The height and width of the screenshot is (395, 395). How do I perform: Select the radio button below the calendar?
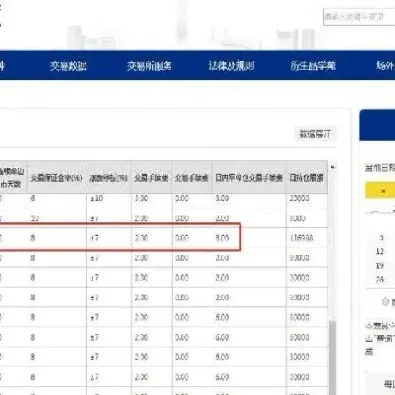click(385, 302)
